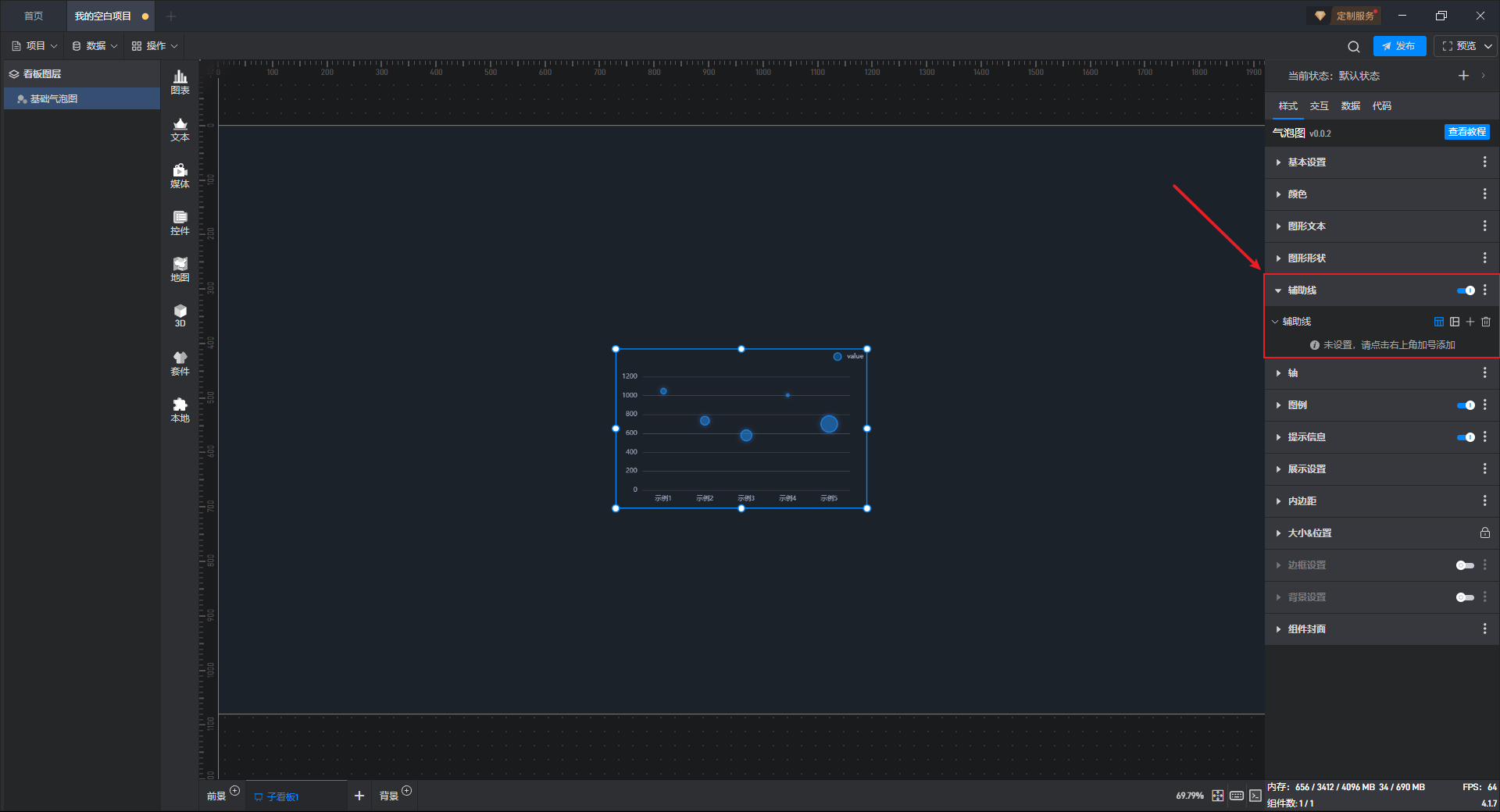Screen dimensions: 1500x812
Task: Click the fit-to-screen icon in status bar
Action: click(1218, 796)
